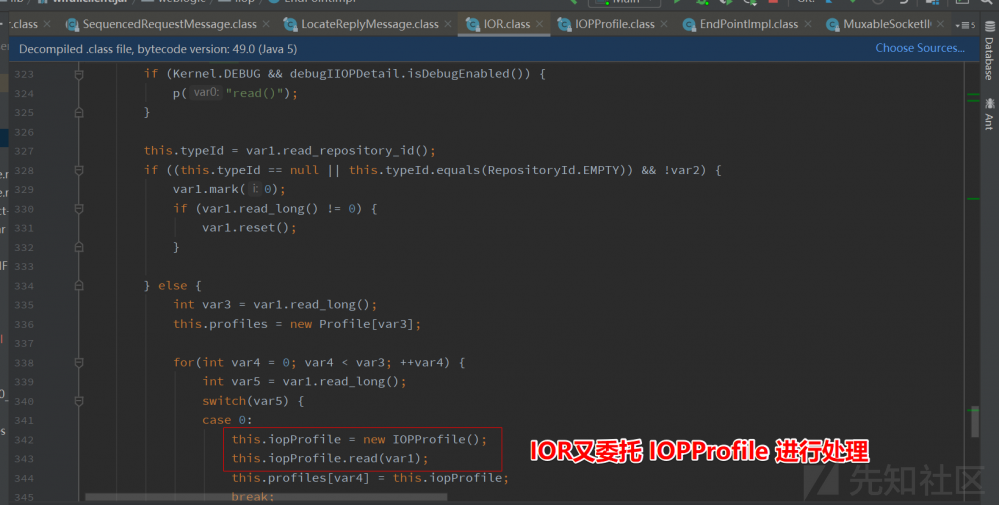
Task: Close the IOR.class tab
Action: [540, 24]
